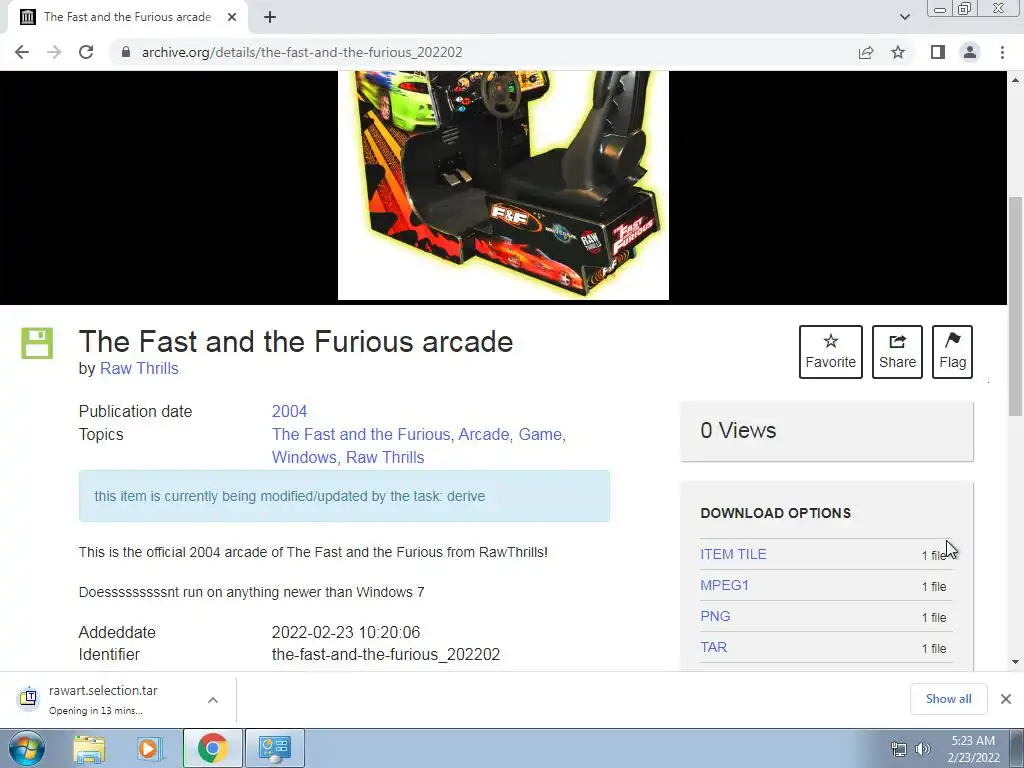Image resolution: width=1024 pixels, height=768 pixels.
Task: Click the browser back arrow
Action: (x=22, y=52)
